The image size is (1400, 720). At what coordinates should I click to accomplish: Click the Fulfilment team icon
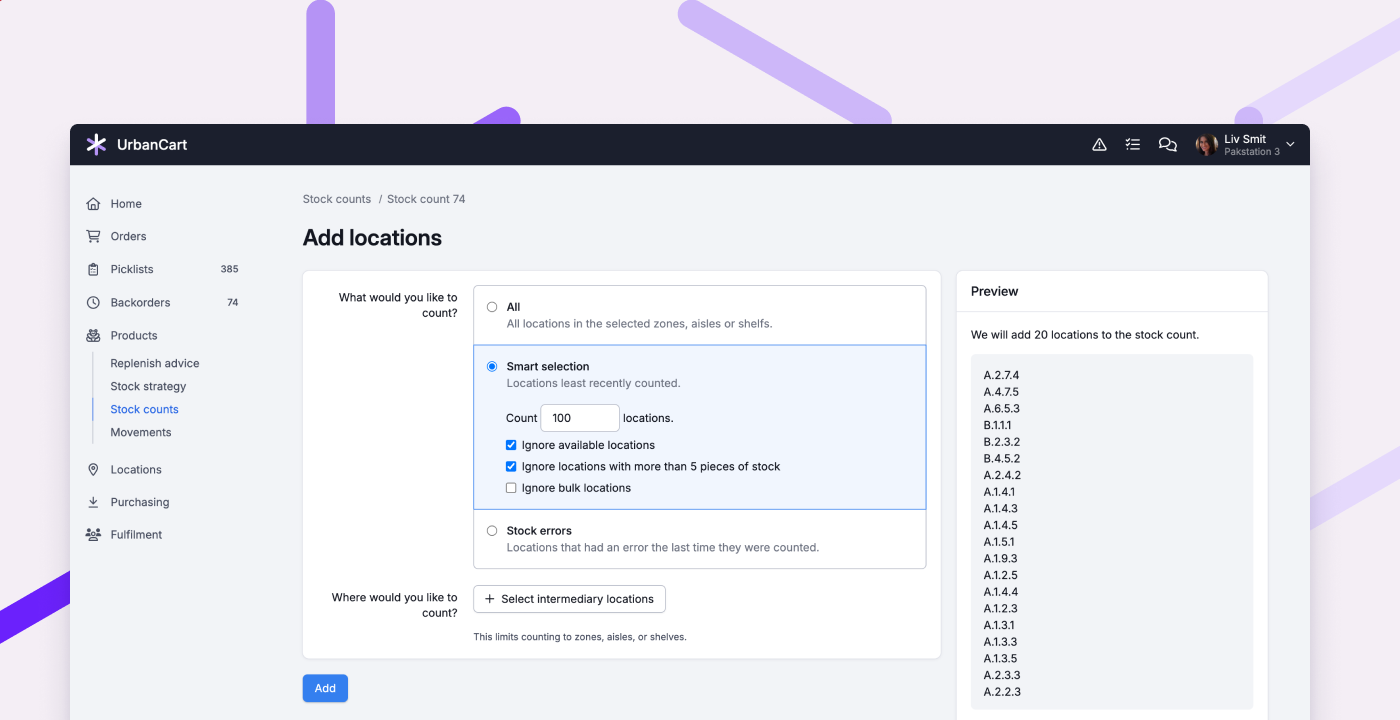point(92,534)
